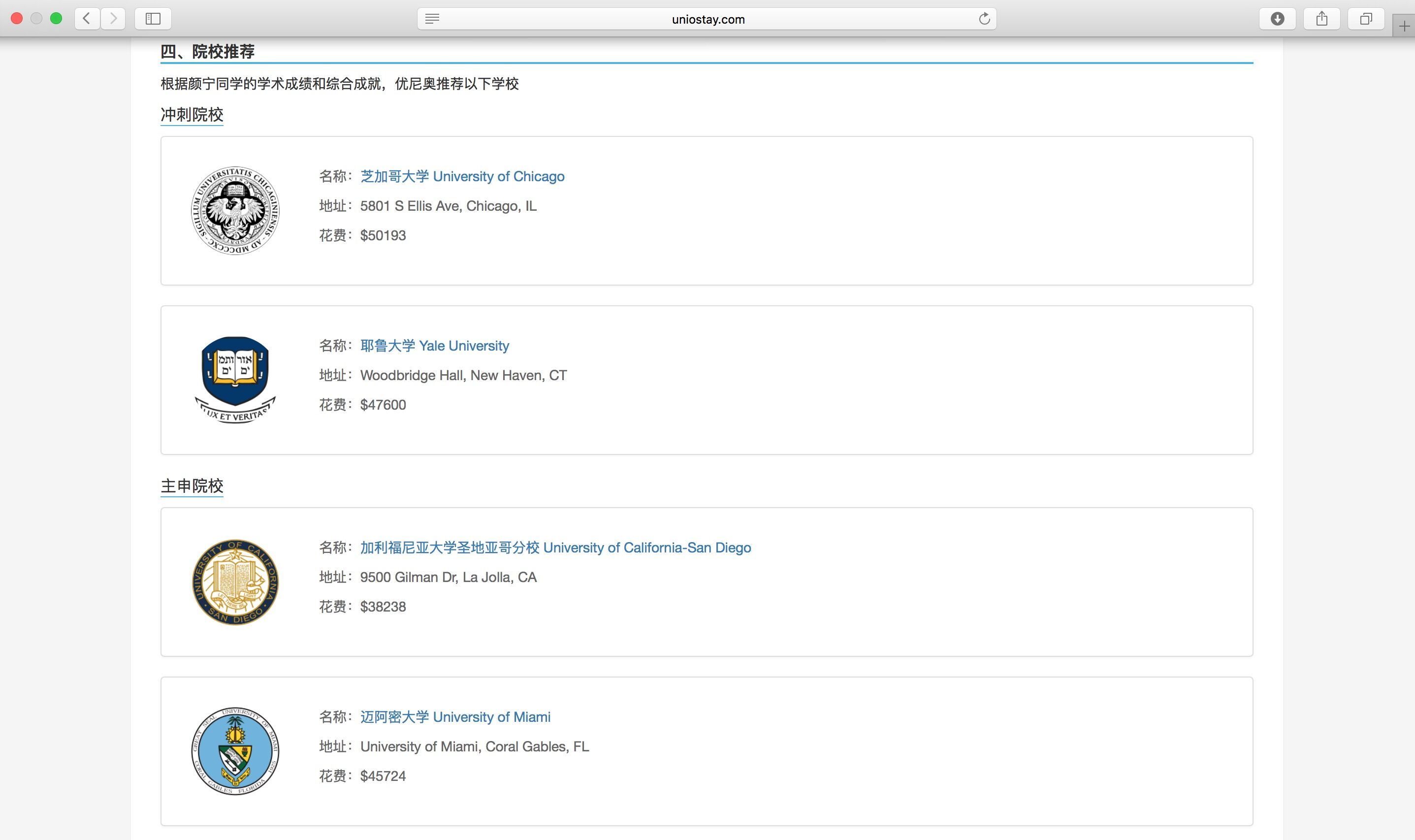
Task: Click the 主申院校 heading
Action: click(192, 486)
